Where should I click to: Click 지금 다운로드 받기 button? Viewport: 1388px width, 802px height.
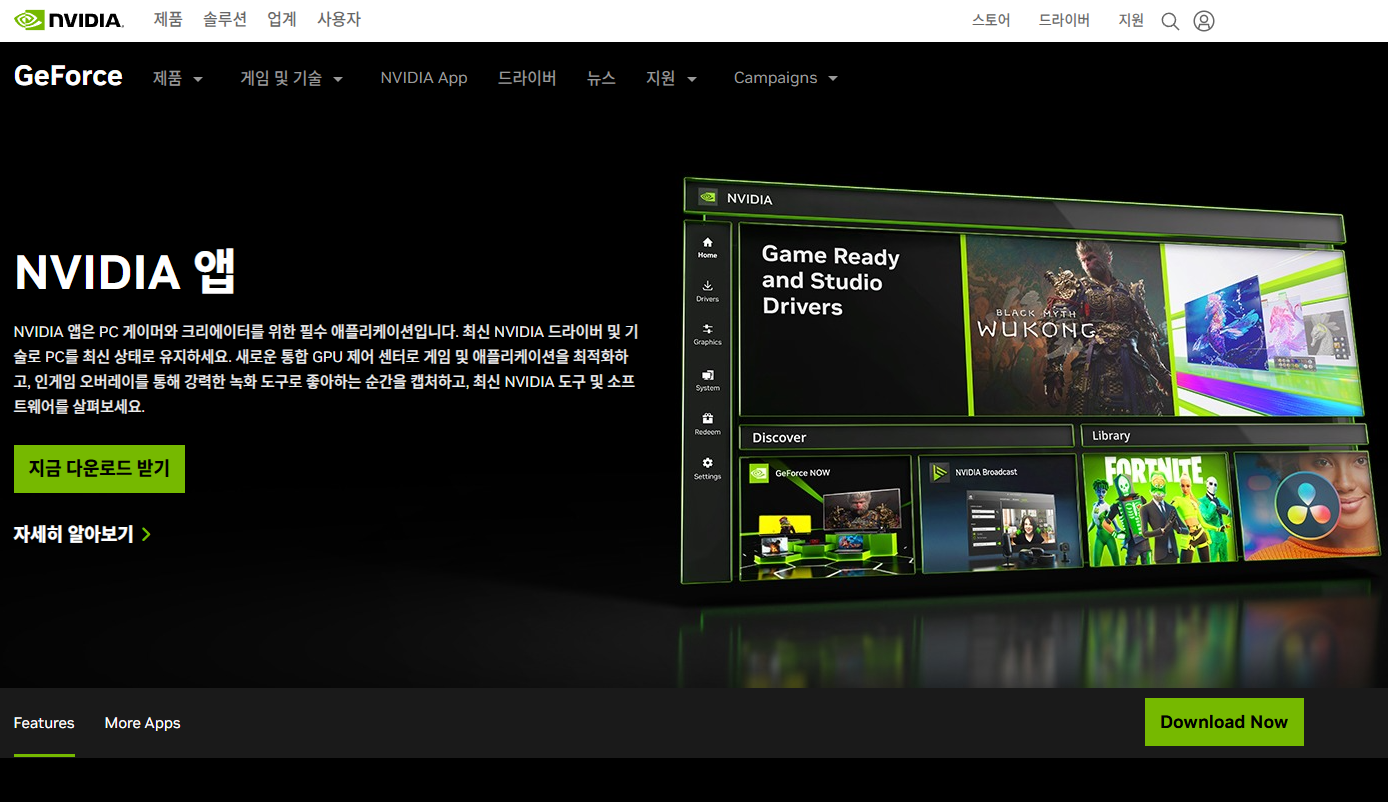(99, 469)
